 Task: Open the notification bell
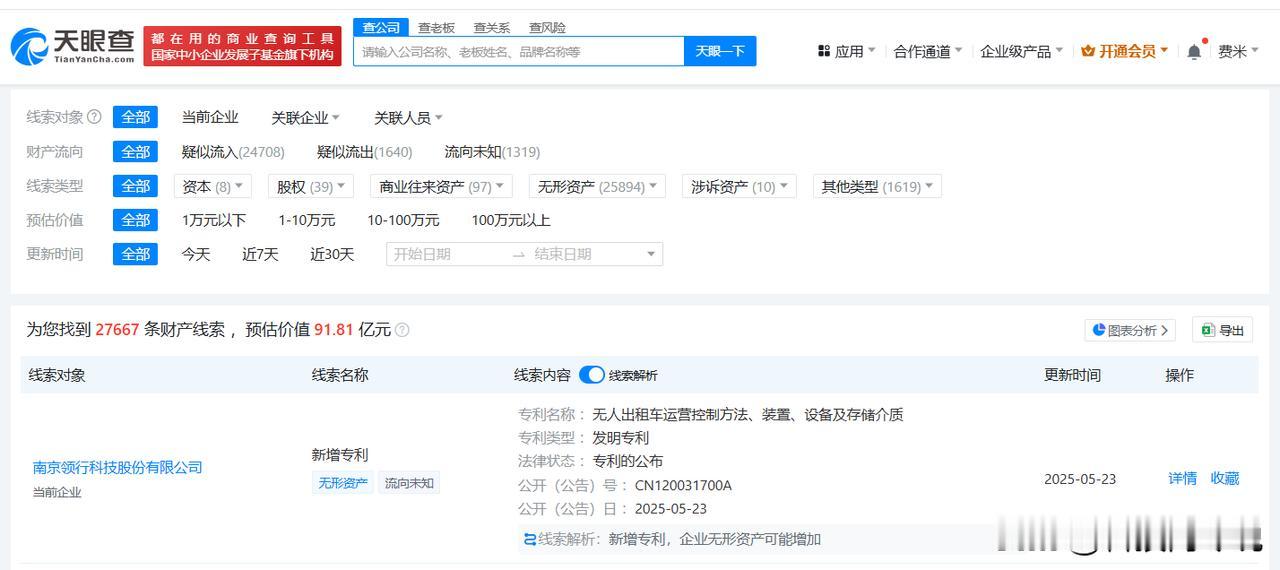1194,52
